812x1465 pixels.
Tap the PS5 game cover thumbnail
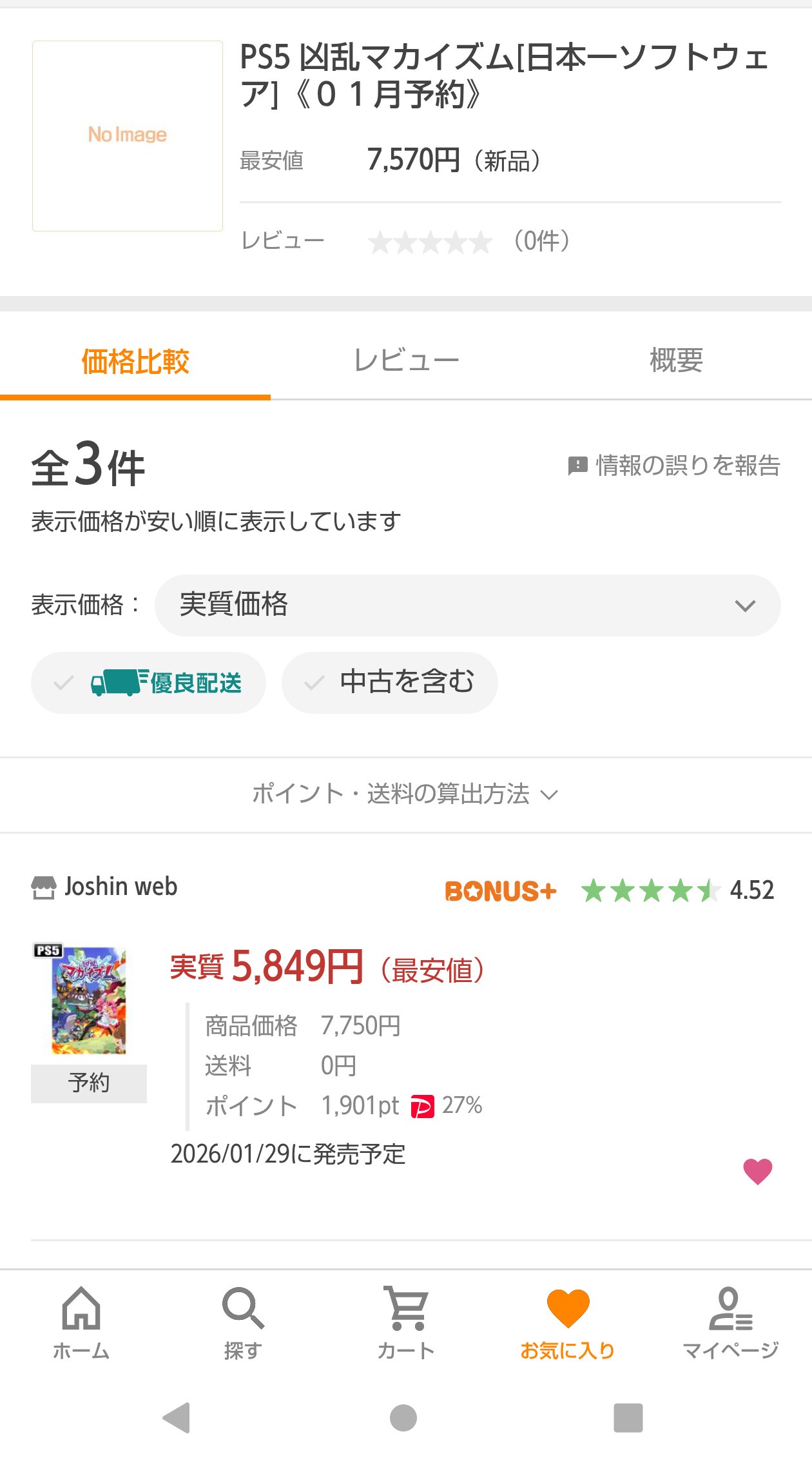(x=89, y=999)
